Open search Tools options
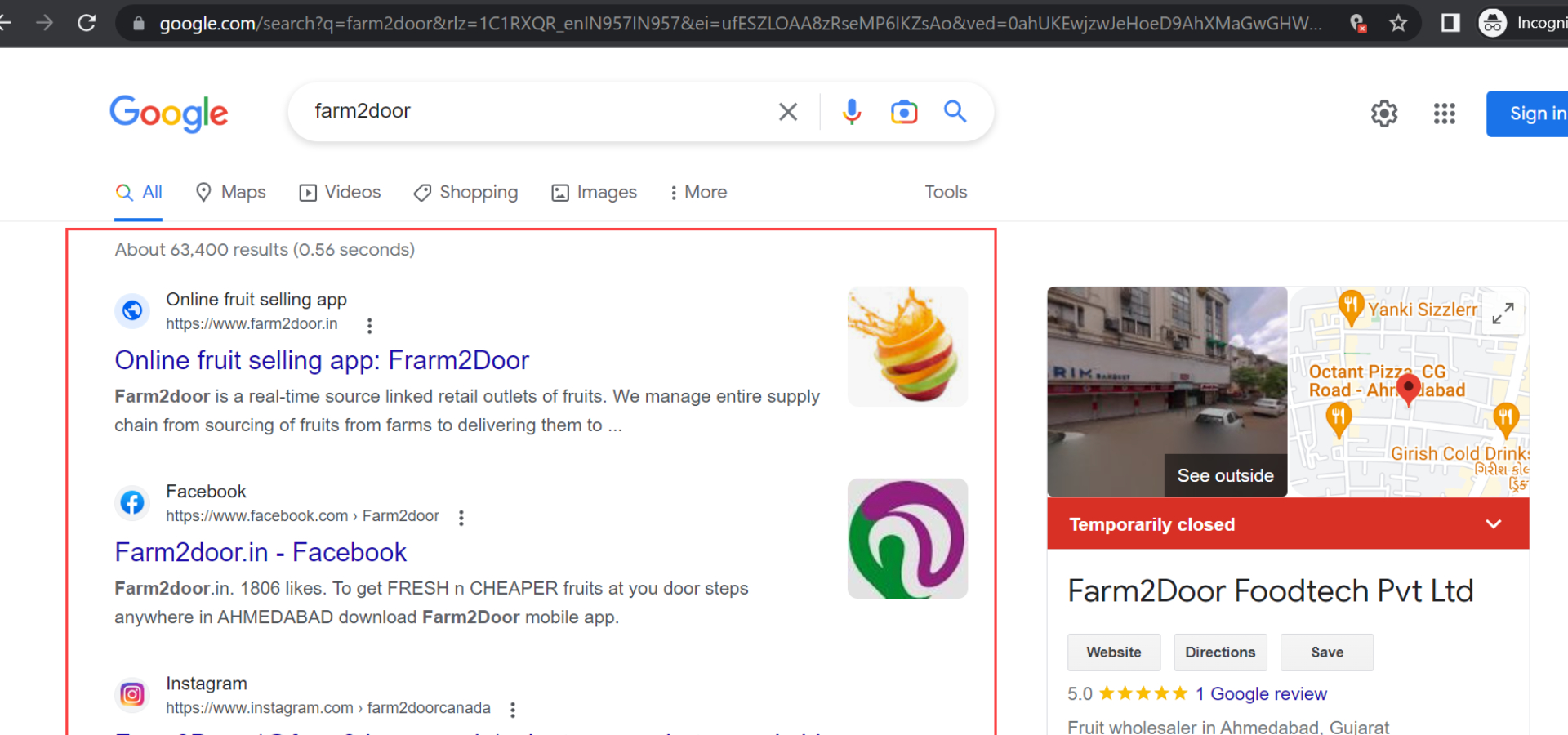 (x=945, y=192)
